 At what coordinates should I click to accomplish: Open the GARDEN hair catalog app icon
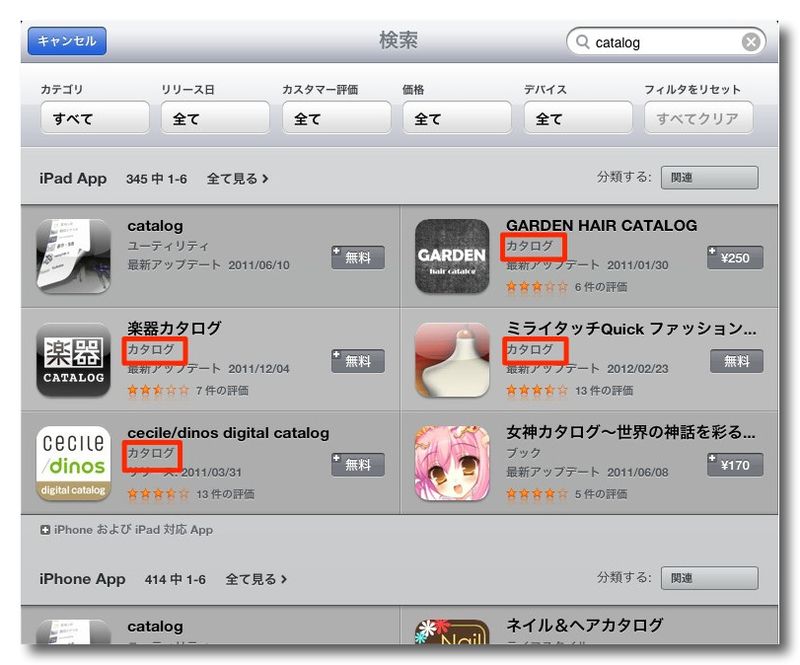452,256
